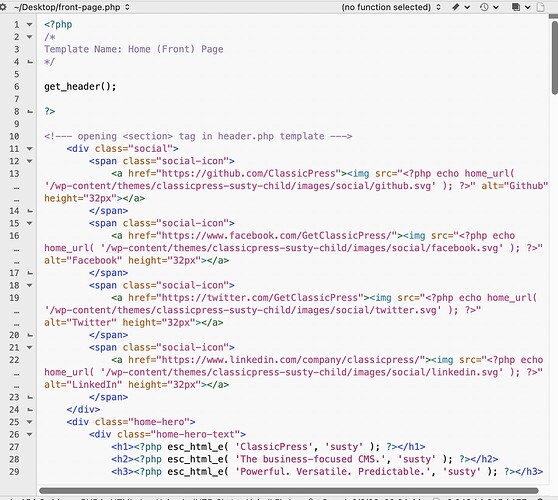Click 'Powerful. Versatile. Predictable.' string
The width and height of the screenshot is (558, 500).
(332, 472)
